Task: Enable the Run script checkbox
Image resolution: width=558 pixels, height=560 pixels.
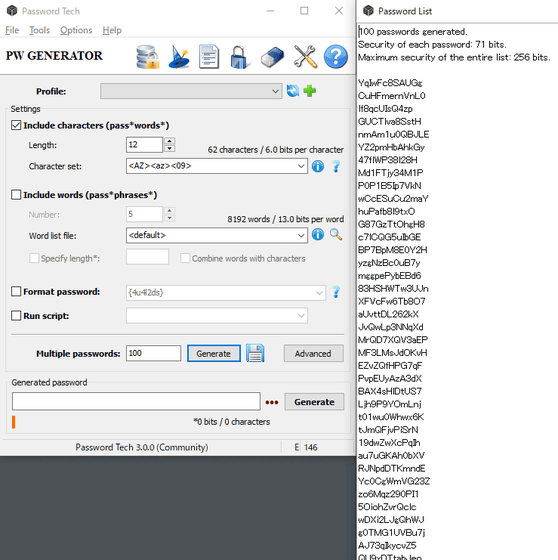Action: 16,316
